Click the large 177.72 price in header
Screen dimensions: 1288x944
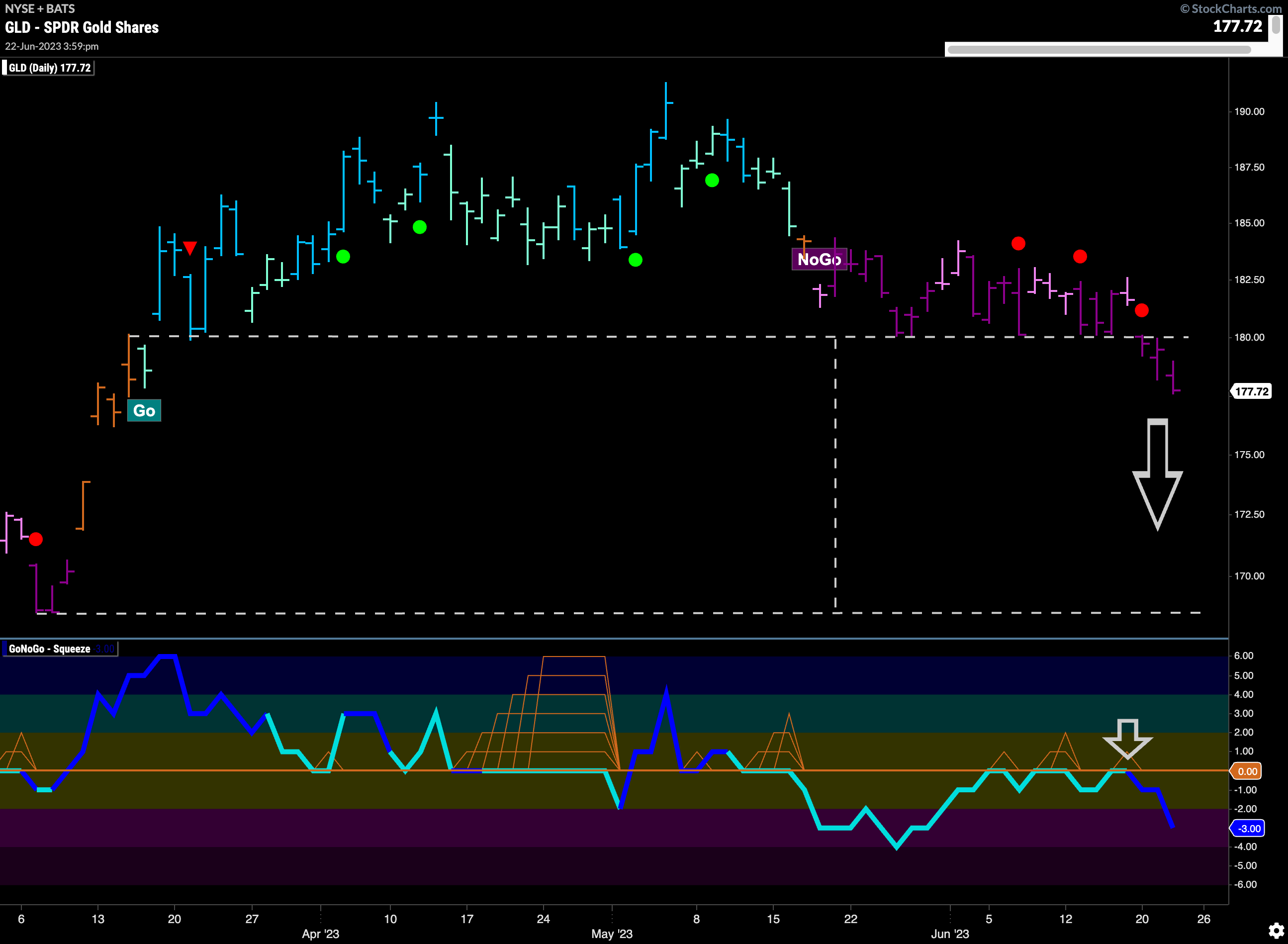(1237, 26)
